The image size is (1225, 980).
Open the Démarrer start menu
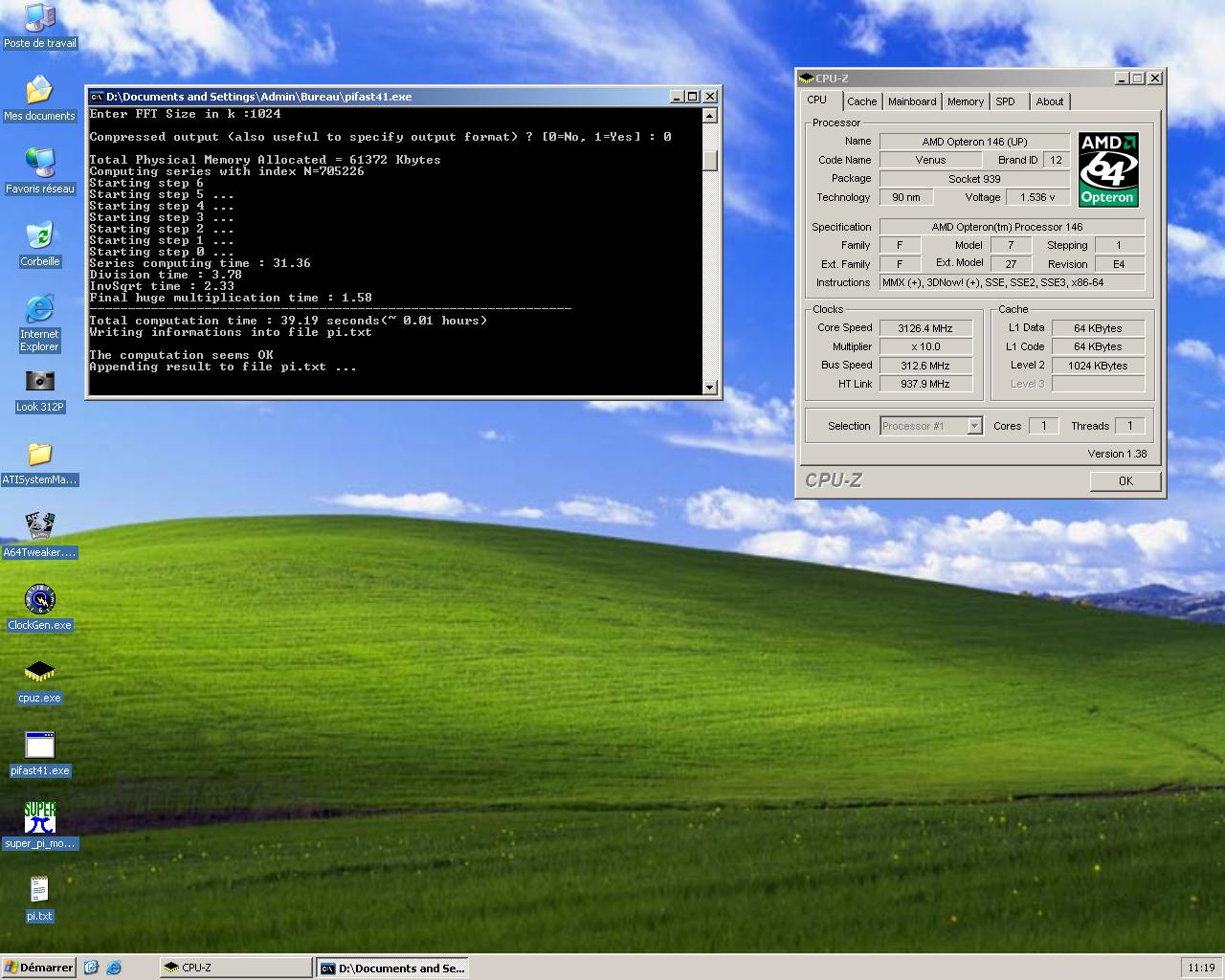pos(38,968)
